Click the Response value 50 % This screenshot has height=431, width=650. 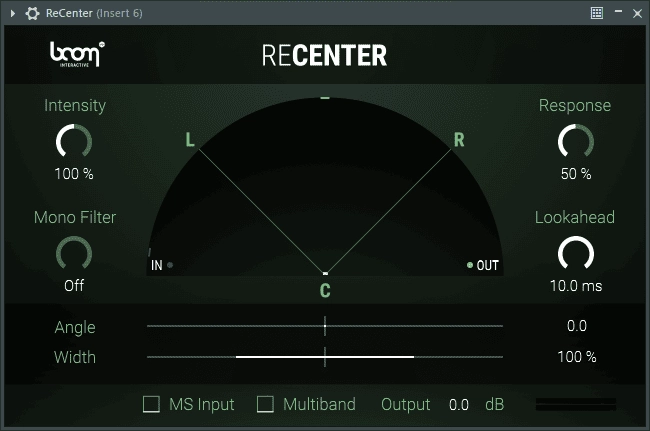576,174
